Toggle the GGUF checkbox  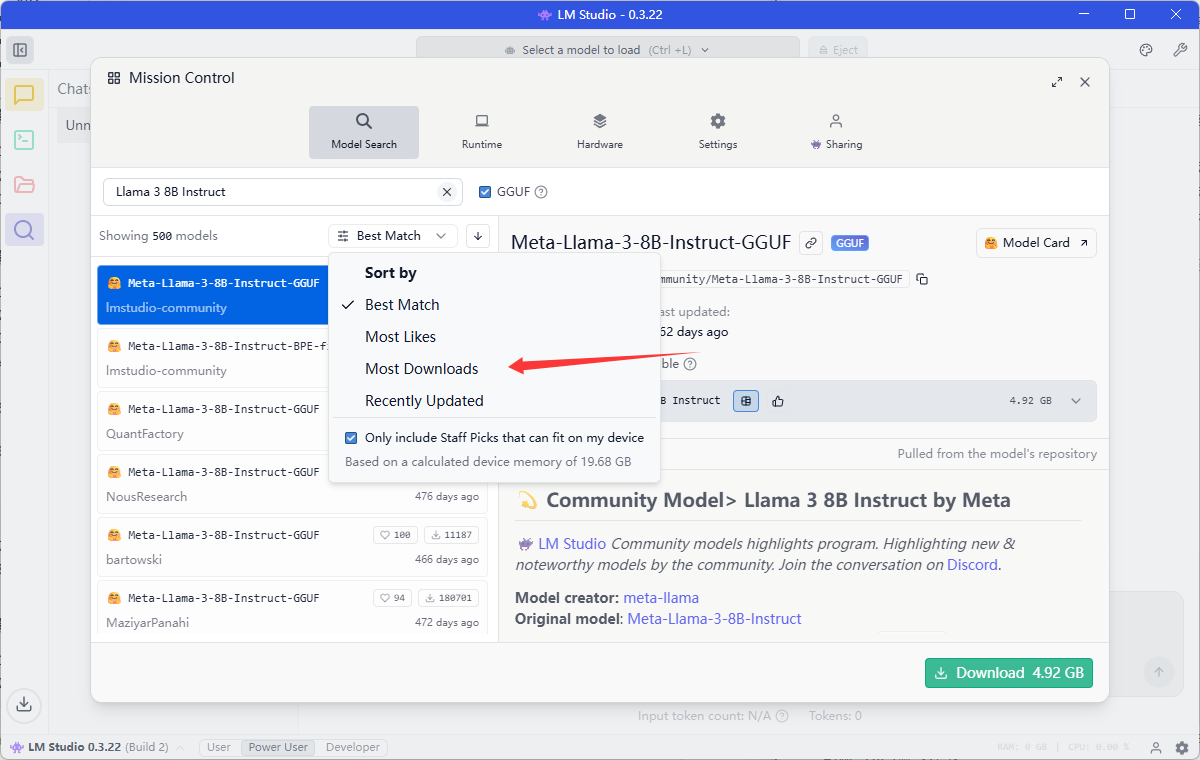pos(485,192)
